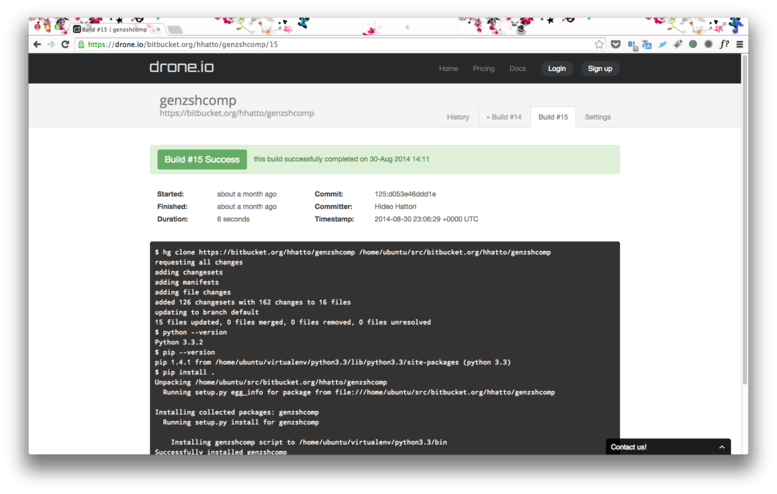Click the browser forward arrow
The image size is (777, 494).
tap(51, 44)
